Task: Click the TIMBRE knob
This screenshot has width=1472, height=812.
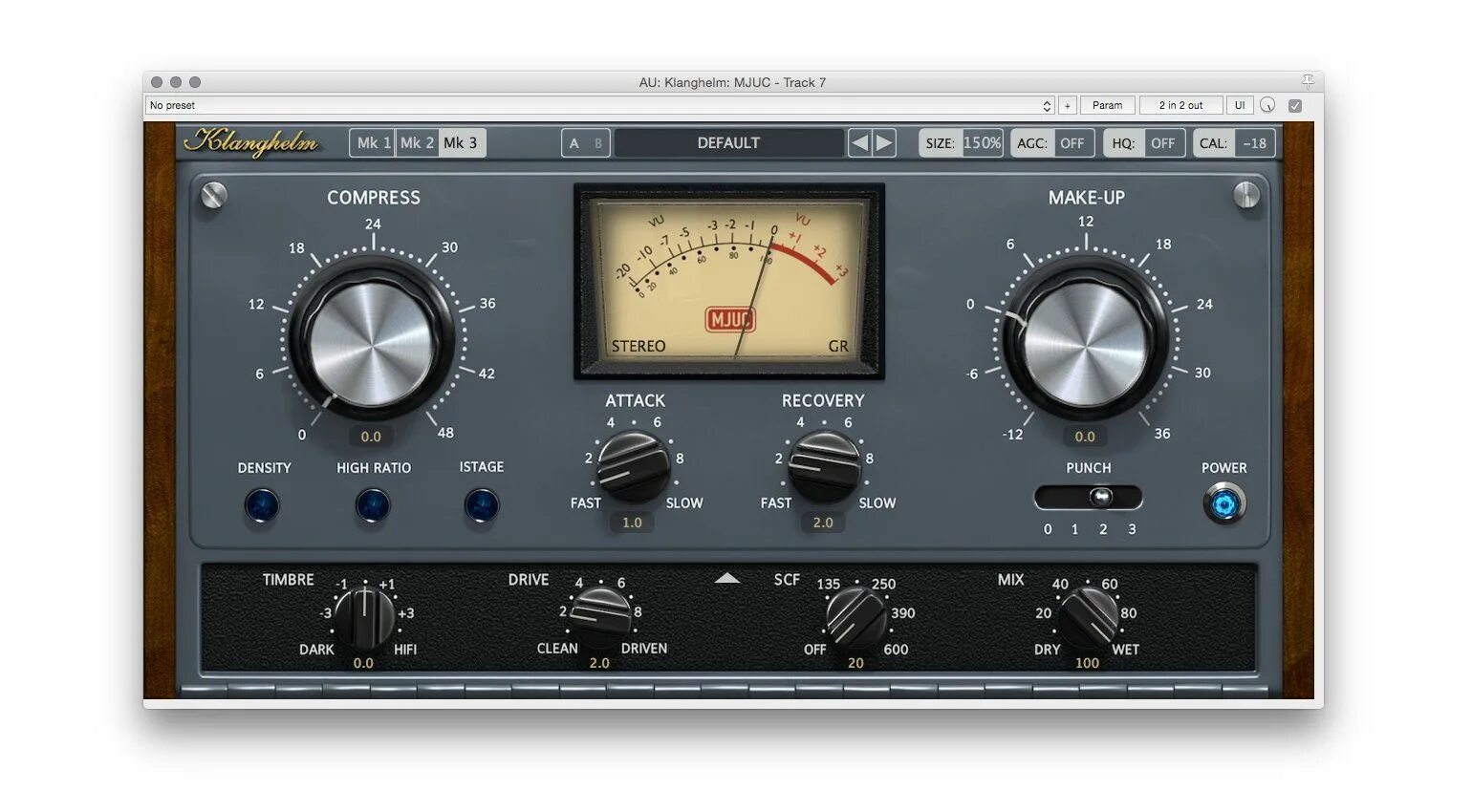Action: [364, 617]
